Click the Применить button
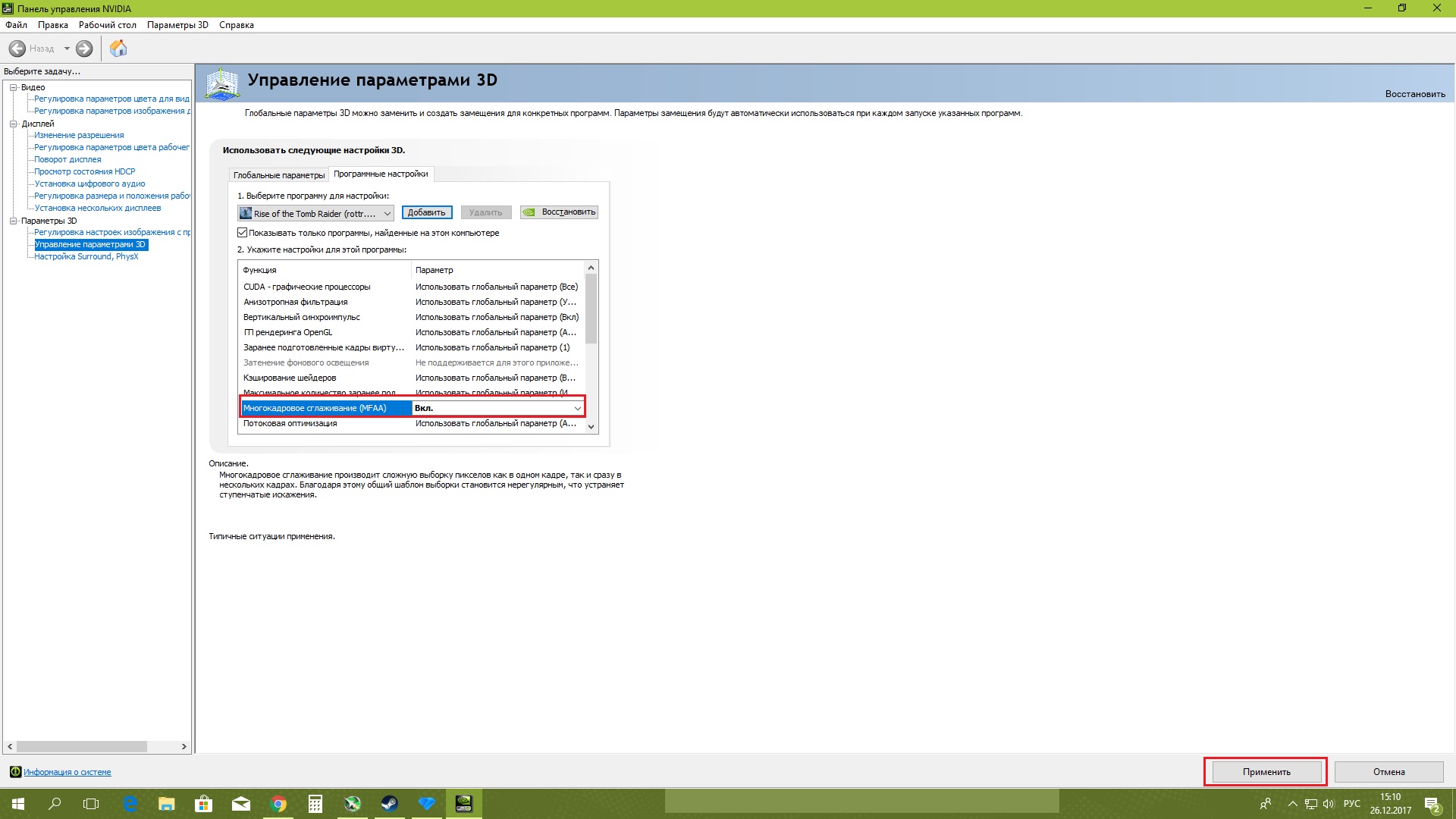1456x819 pixels. (1266, 772)
